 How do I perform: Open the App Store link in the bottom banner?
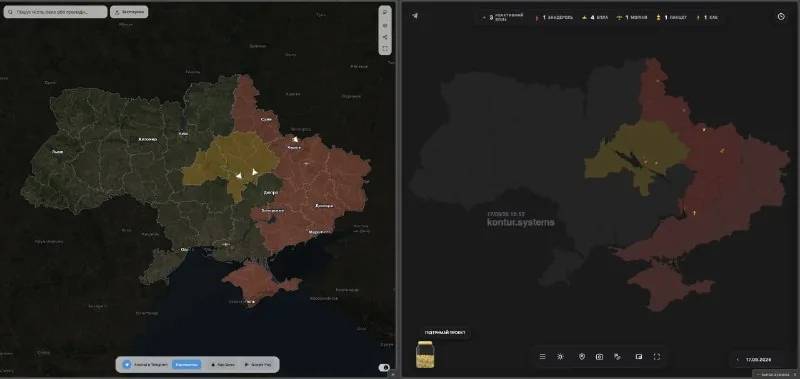[x=222, y=365]
